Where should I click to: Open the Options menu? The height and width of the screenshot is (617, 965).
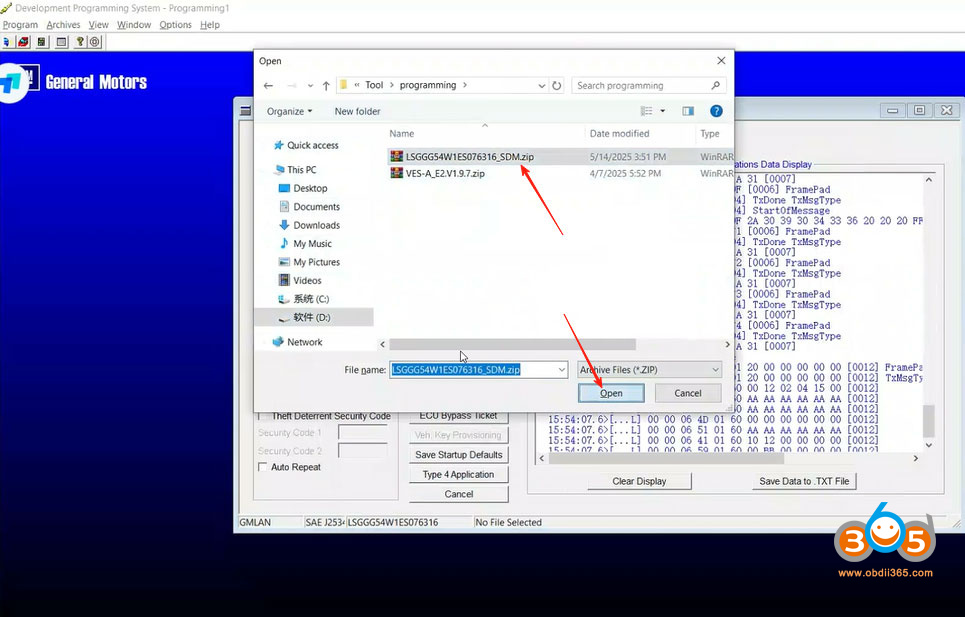[x=175, y=25]
